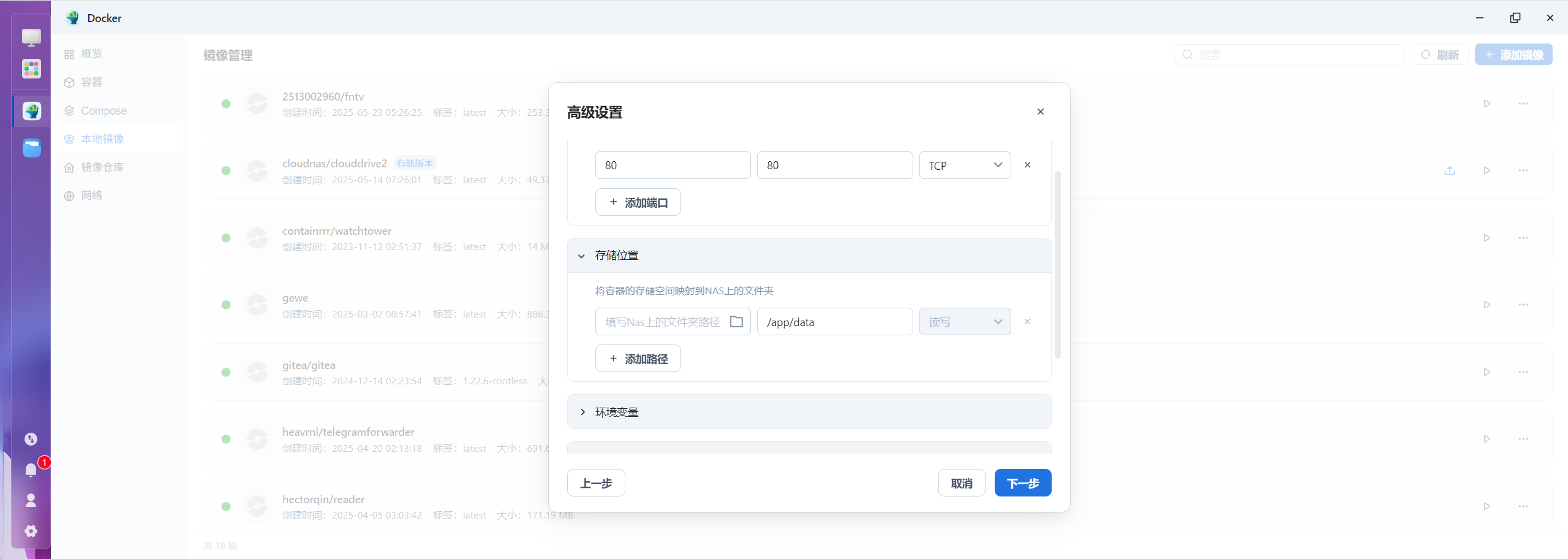Image resolution: width=1568 pixels, height=559 pixels.
Task: Open the image repository menu item
Action: tap(102, 167)
